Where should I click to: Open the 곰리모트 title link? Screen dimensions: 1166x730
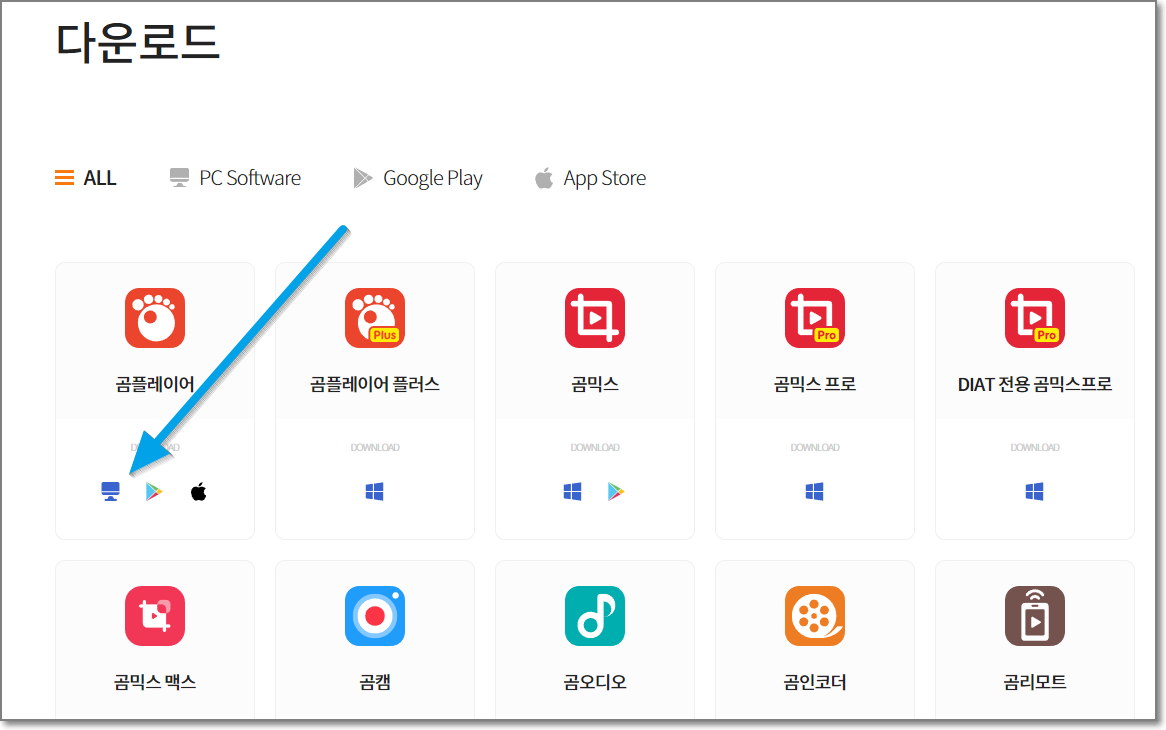(1035, 682)
